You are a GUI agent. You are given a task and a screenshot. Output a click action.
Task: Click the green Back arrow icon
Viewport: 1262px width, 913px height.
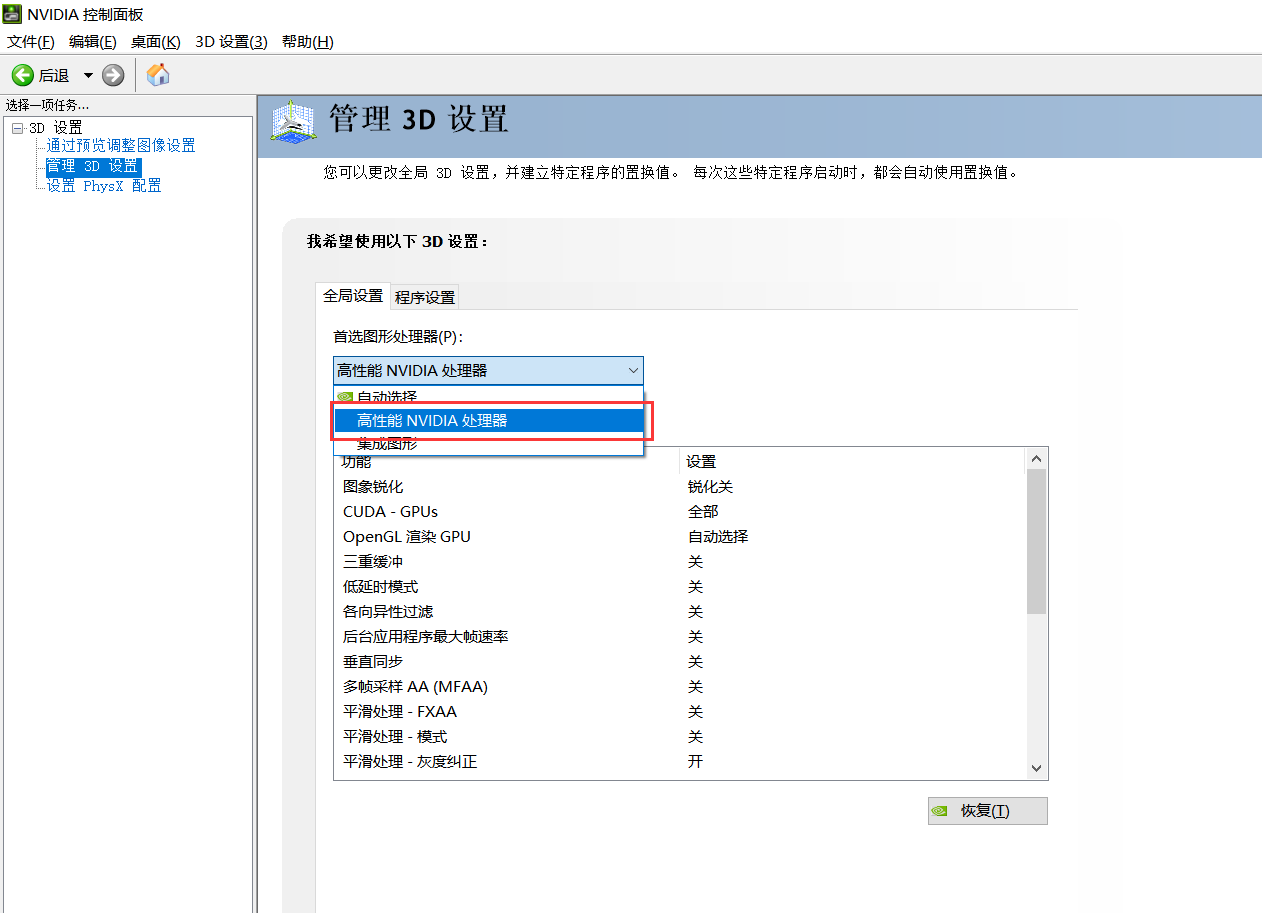[22, 75]
